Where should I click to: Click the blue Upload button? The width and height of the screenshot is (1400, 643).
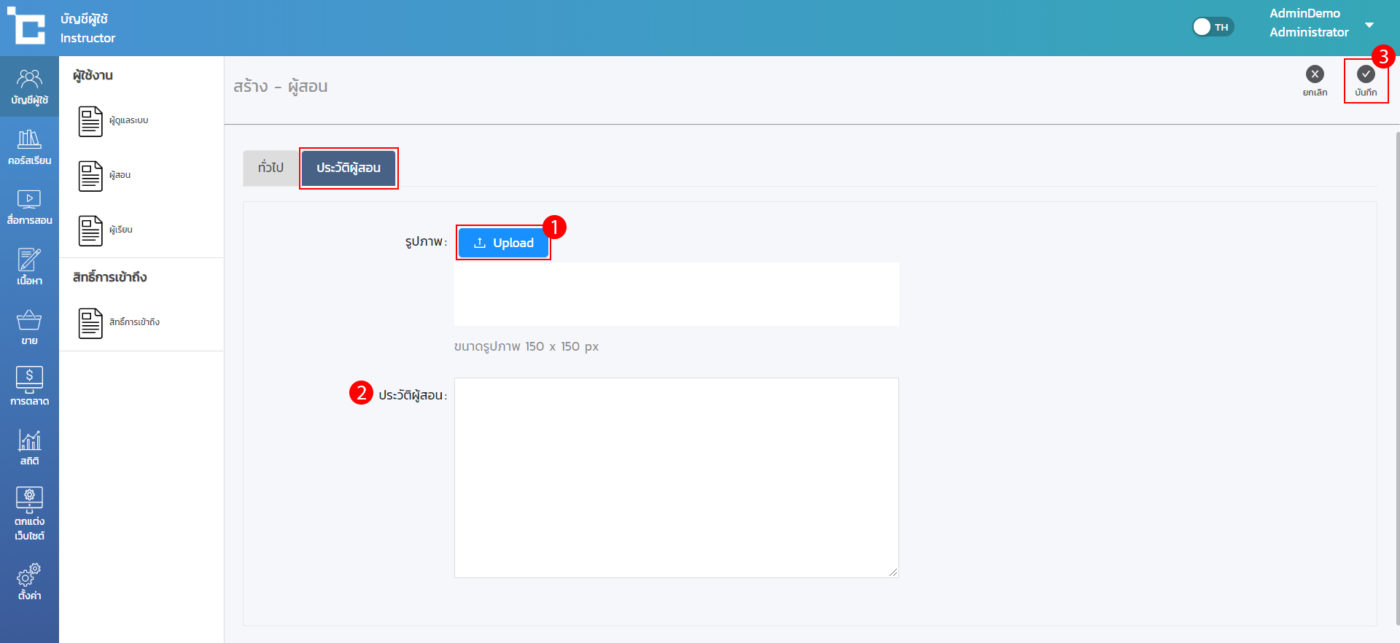pyautogui.click(x=503, y=243)
